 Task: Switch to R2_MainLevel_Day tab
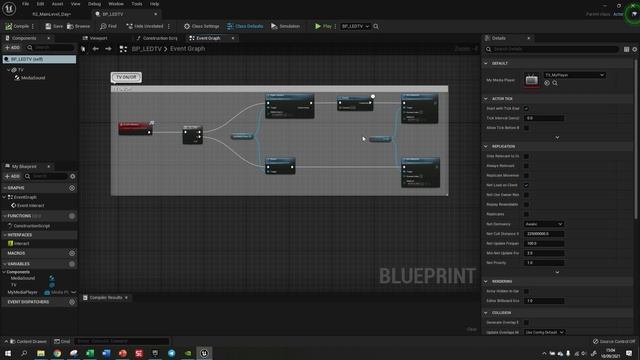coord(51,14)
